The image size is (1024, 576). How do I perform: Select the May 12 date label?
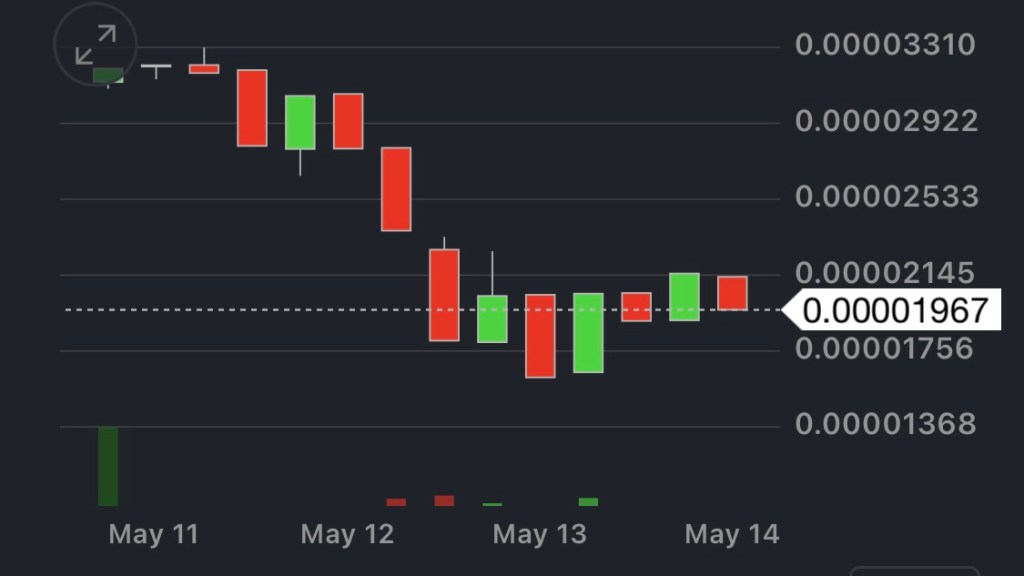pos(347,534)
